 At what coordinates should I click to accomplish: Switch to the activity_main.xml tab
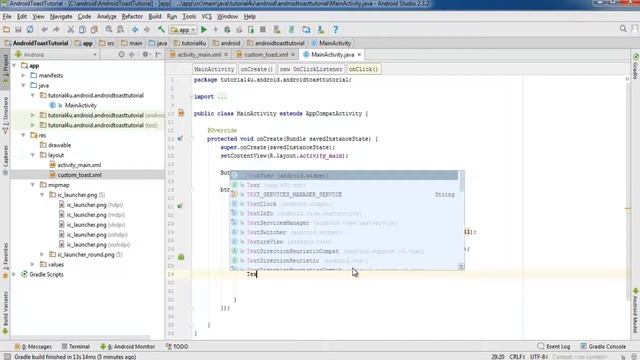tap(199, 54)
